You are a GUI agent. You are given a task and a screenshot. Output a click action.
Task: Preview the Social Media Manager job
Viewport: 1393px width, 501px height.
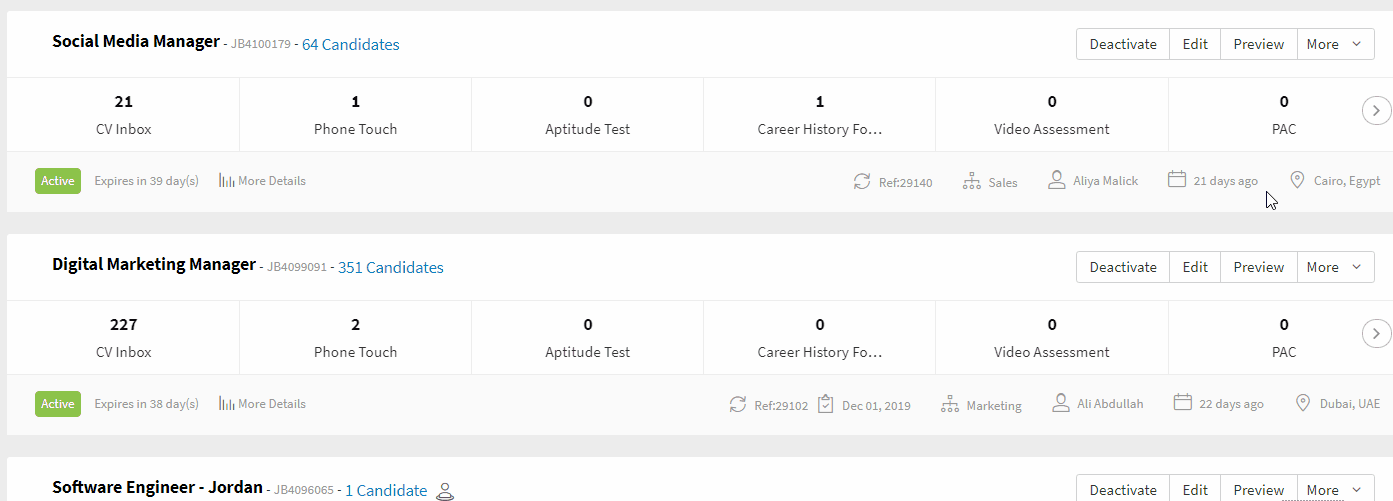[x=1258, y=44]
